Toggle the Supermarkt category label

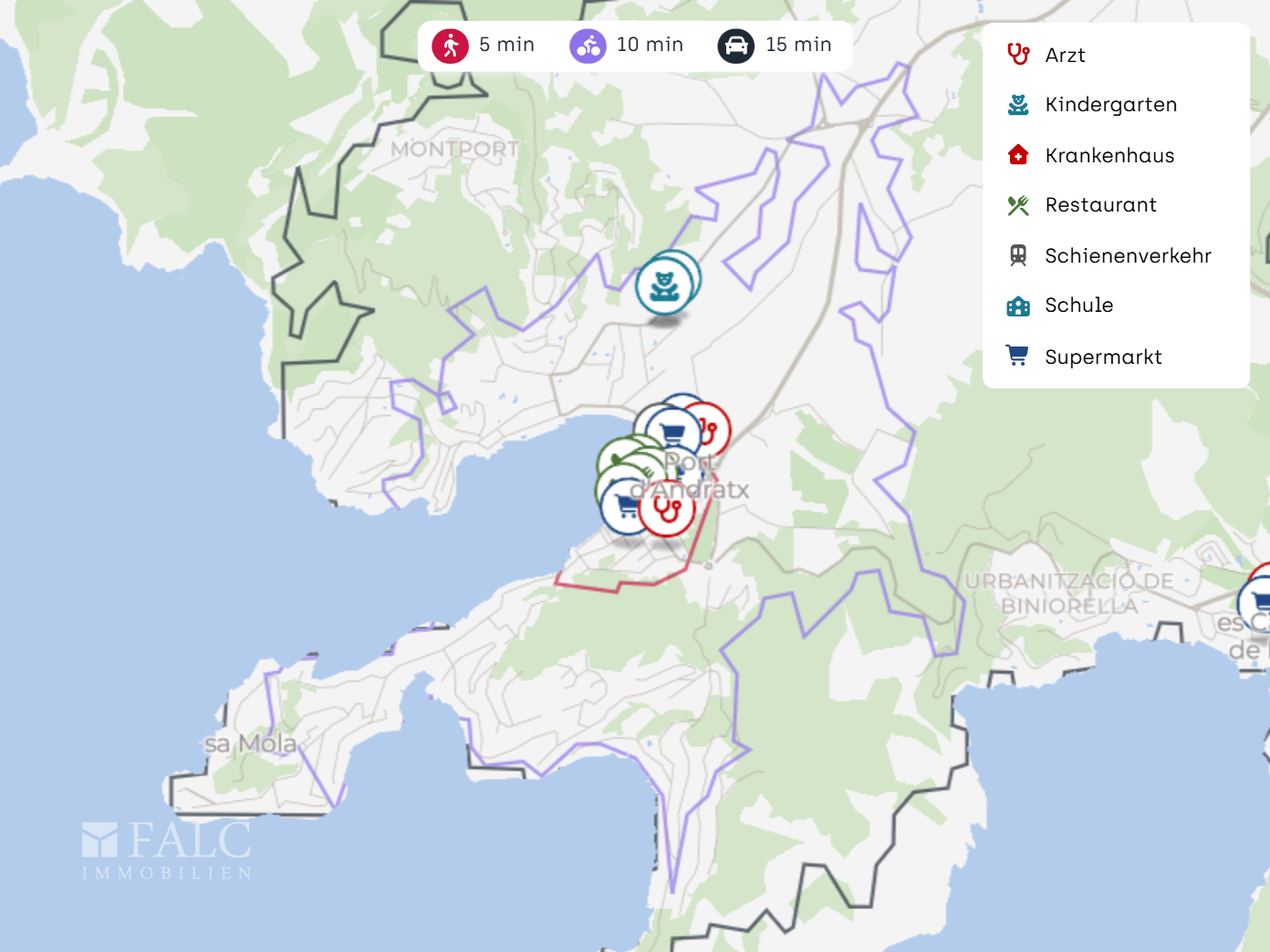pos(1103,357)
